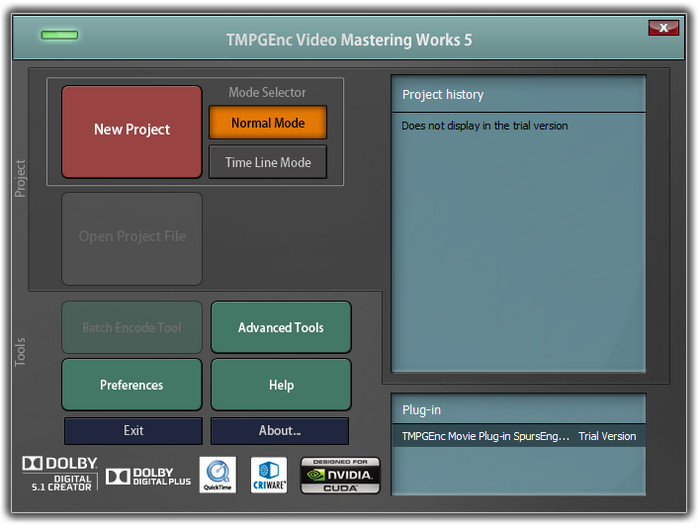
Task: Click the Project history header
Action: click(x=519, y=94)
